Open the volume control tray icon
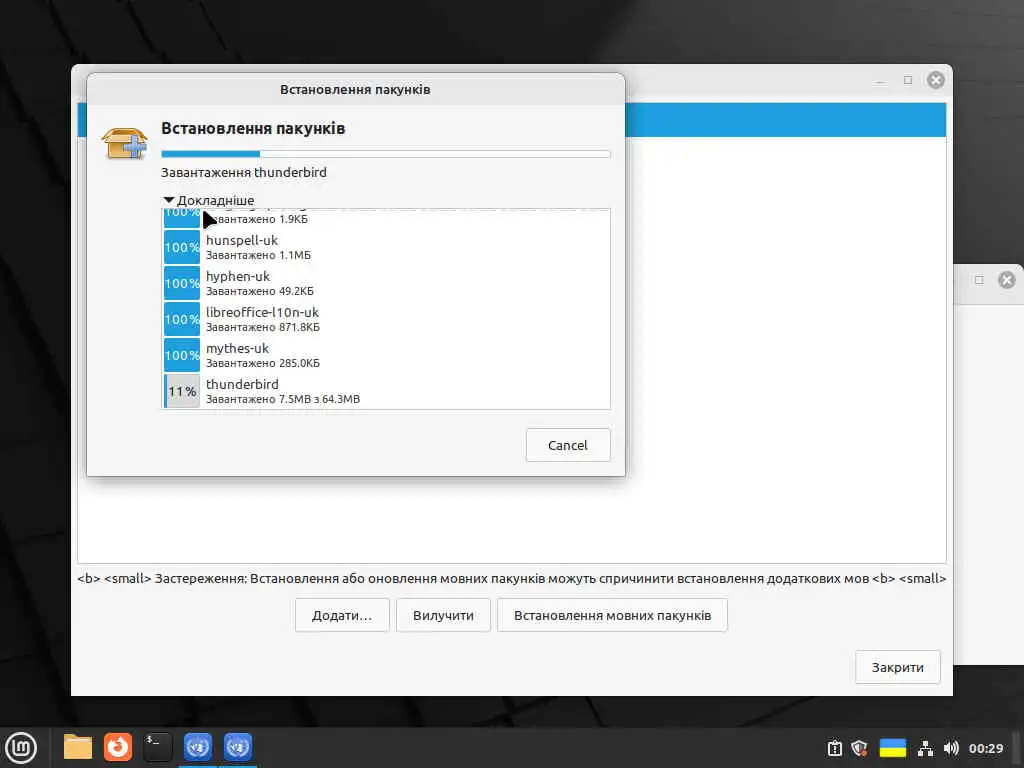1024x768 pixels. (951, 748)
